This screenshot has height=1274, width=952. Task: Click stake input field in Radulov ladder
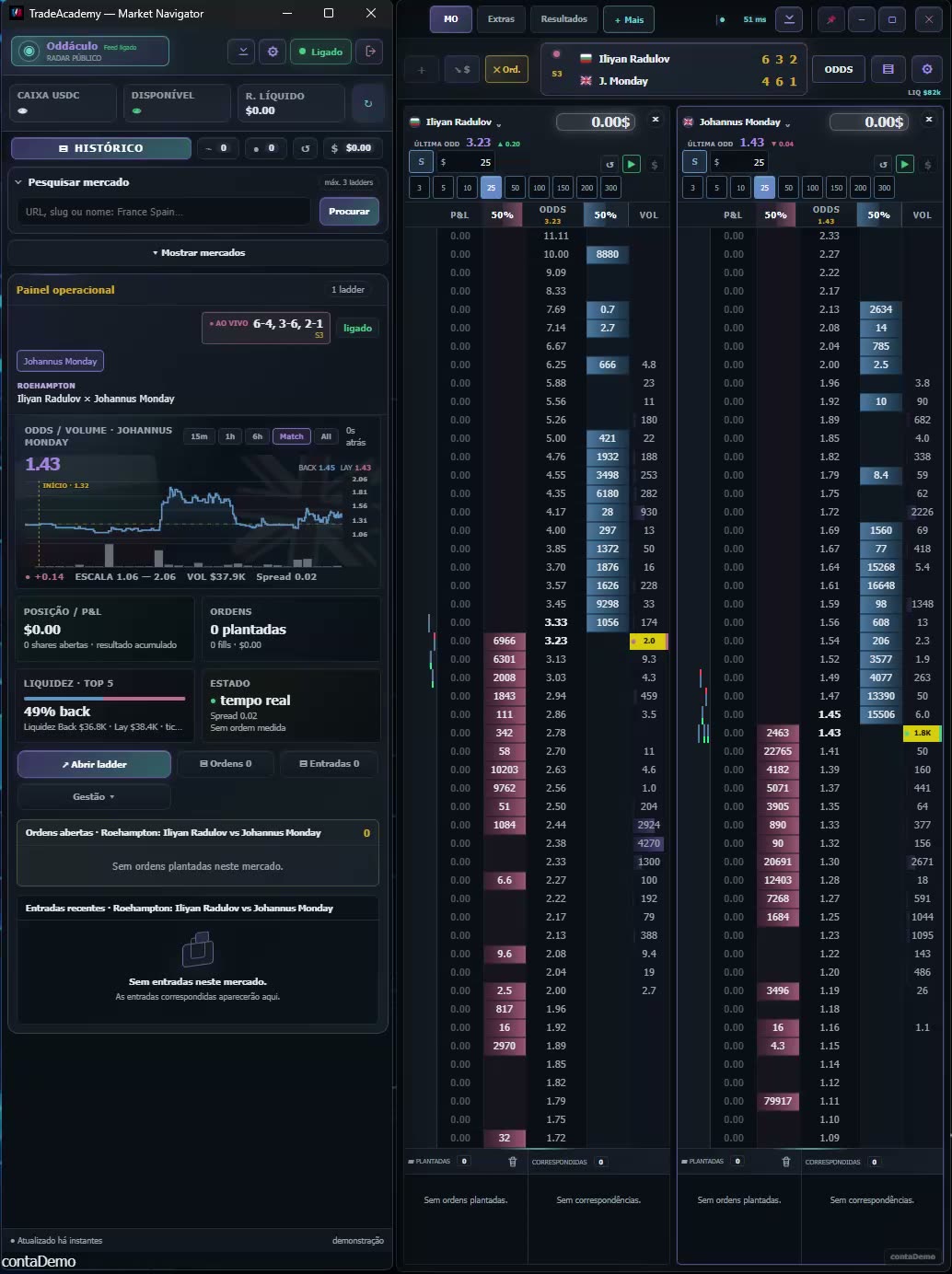tap(466, 162)
